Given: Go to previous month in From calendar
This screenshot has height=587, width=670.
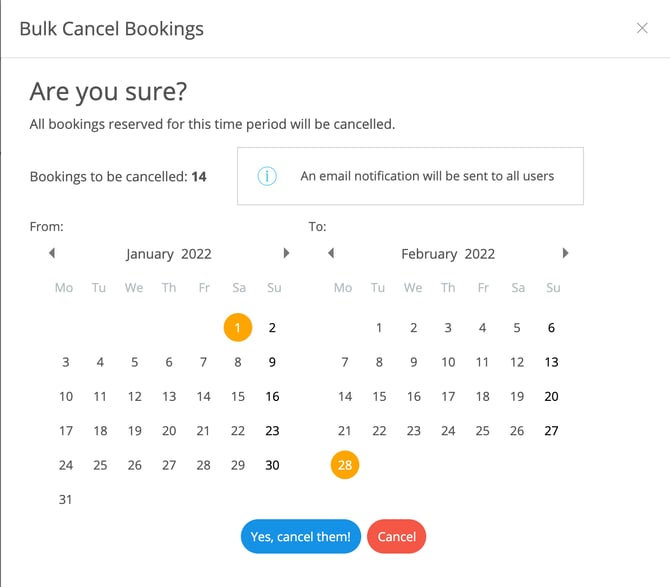Looking at the screenshot, I should click(52, 254).
